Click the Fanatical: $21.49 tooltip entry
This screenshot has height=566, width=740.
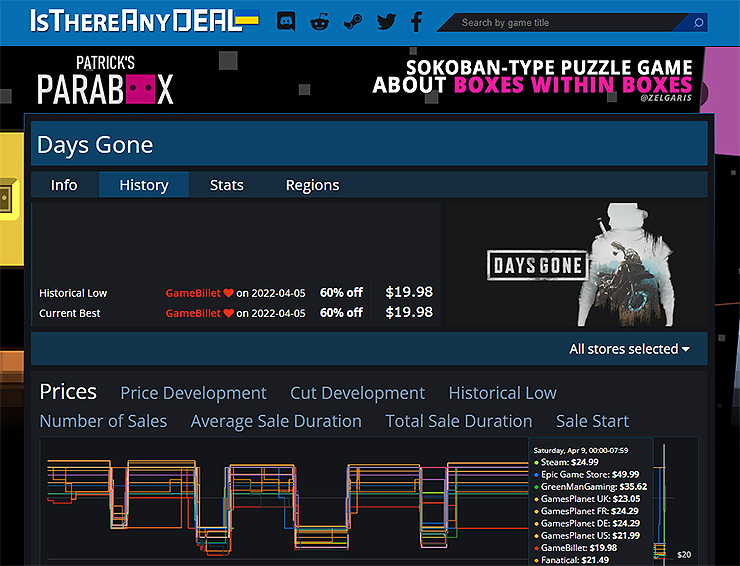[572, 560]
